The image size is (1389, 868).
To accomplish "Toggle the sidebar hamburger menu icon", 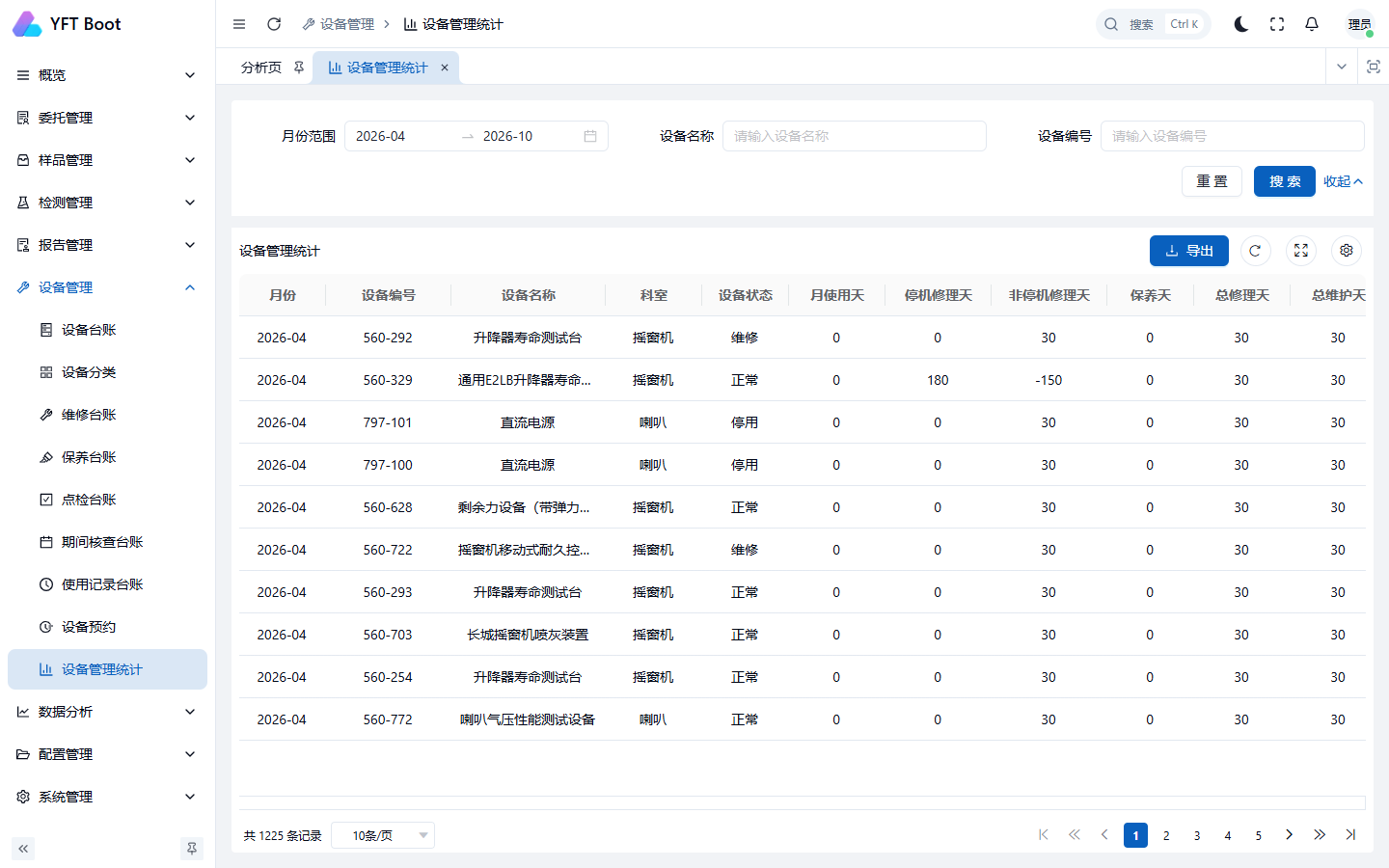I will click(x=239, y=24).
